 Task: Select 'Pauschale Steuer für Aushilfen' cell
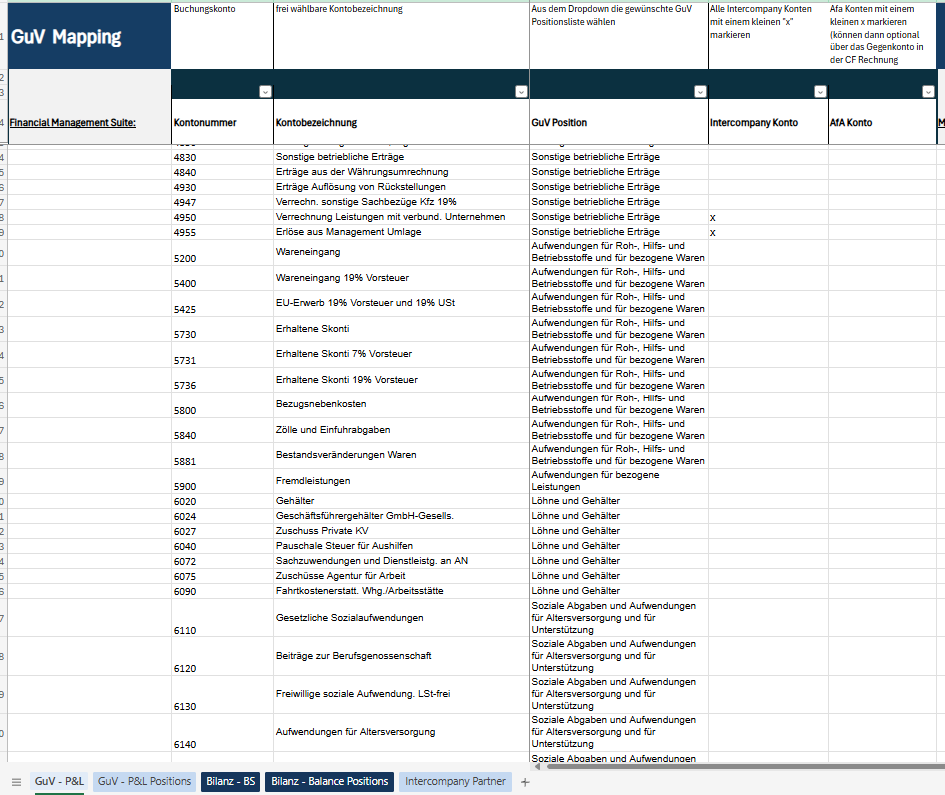[x=401, y=546]
